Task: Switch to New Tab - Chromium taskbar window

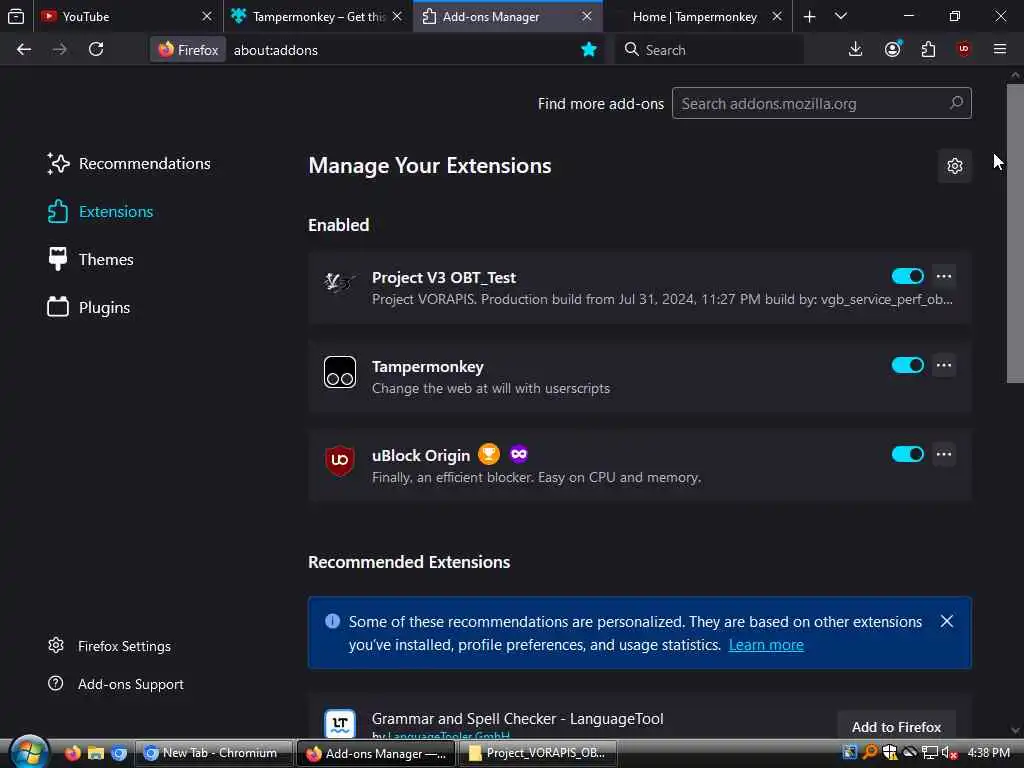Action: coord(214,753)
